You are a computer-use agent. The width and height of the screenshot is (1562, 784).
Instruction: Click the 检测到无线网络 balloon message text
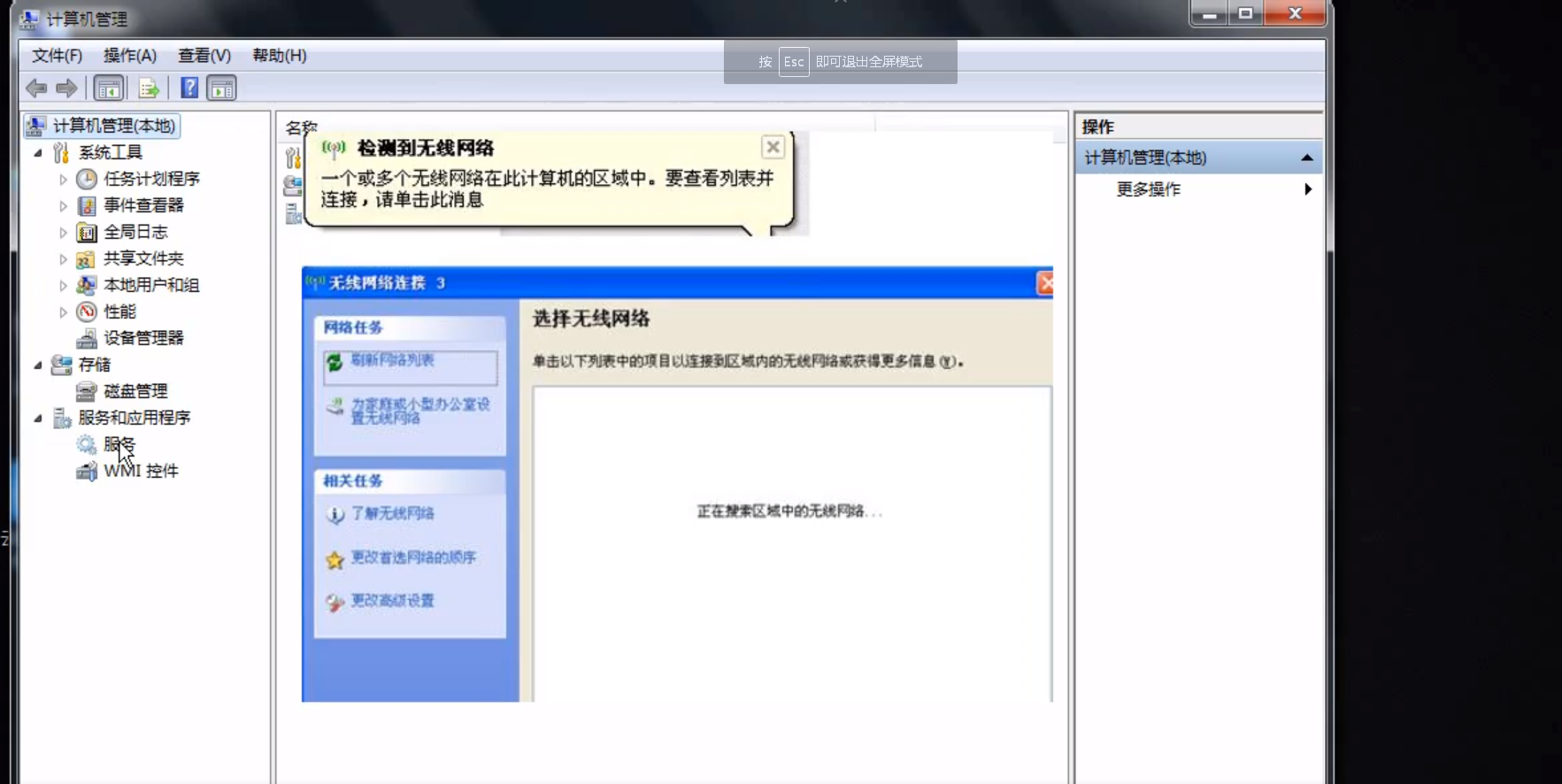pyautogui.click(x=547, y=189)
